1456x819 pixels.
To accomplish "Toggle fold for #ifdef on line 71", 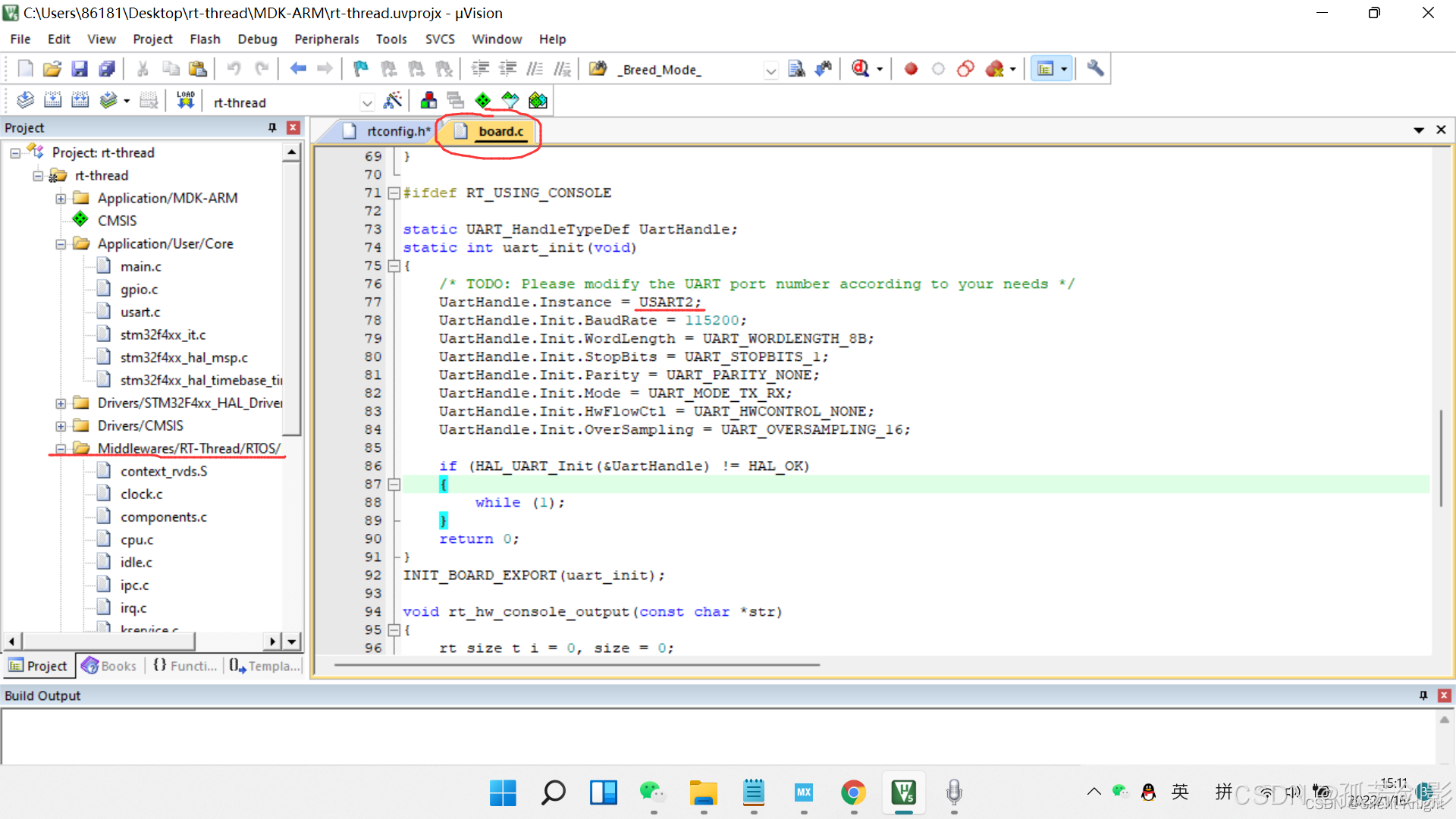I will point(394,193).
